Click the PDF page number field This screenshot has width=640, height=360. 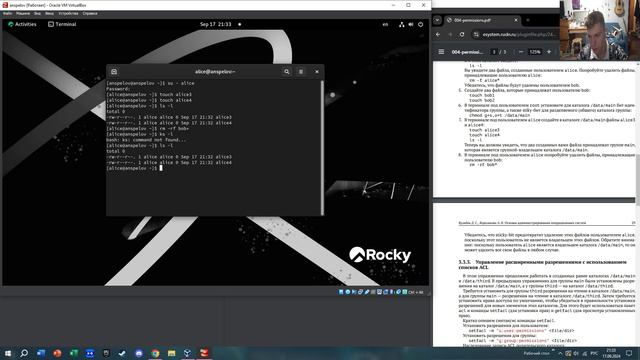[x=494, y=52]
